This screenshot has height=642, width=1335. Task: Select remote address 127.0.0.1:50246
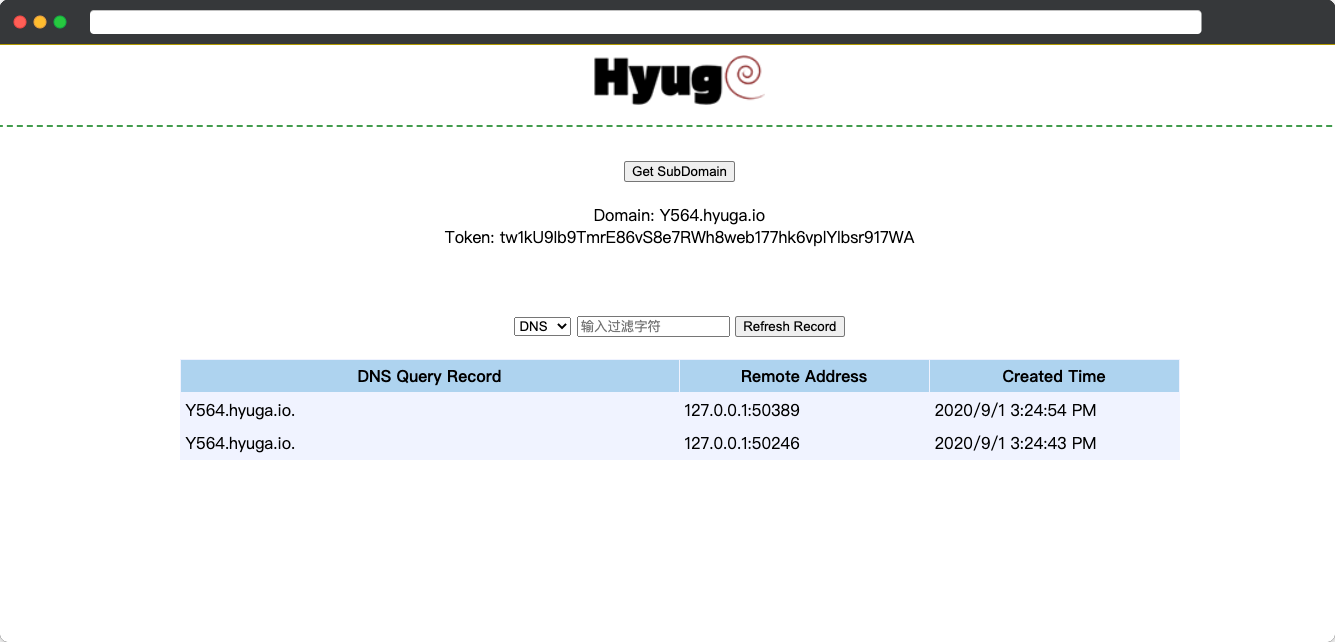[742, 443]
